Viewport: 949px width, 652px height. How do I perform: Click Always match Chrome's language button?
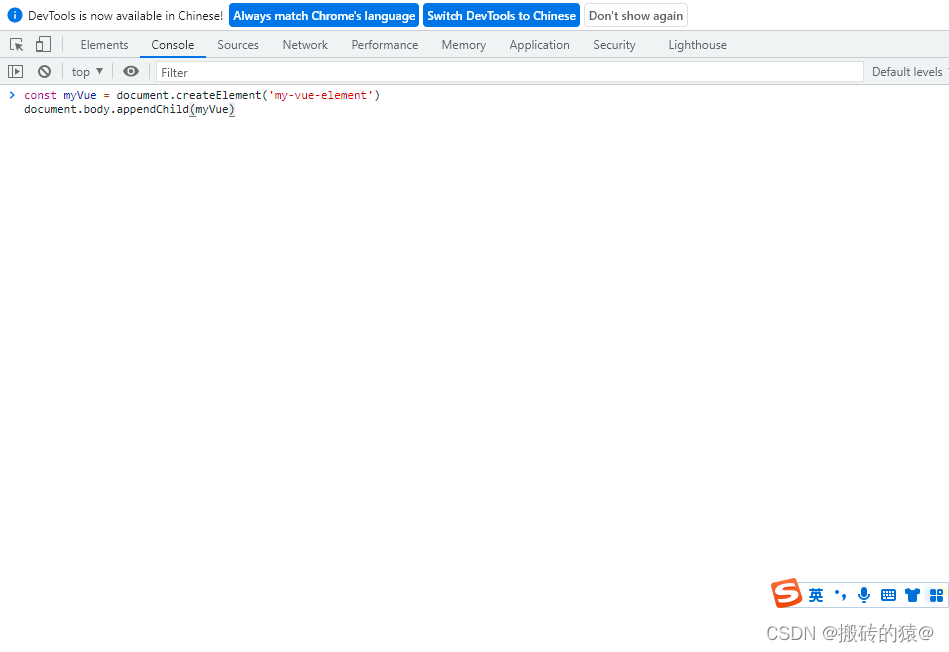[324, 16]
